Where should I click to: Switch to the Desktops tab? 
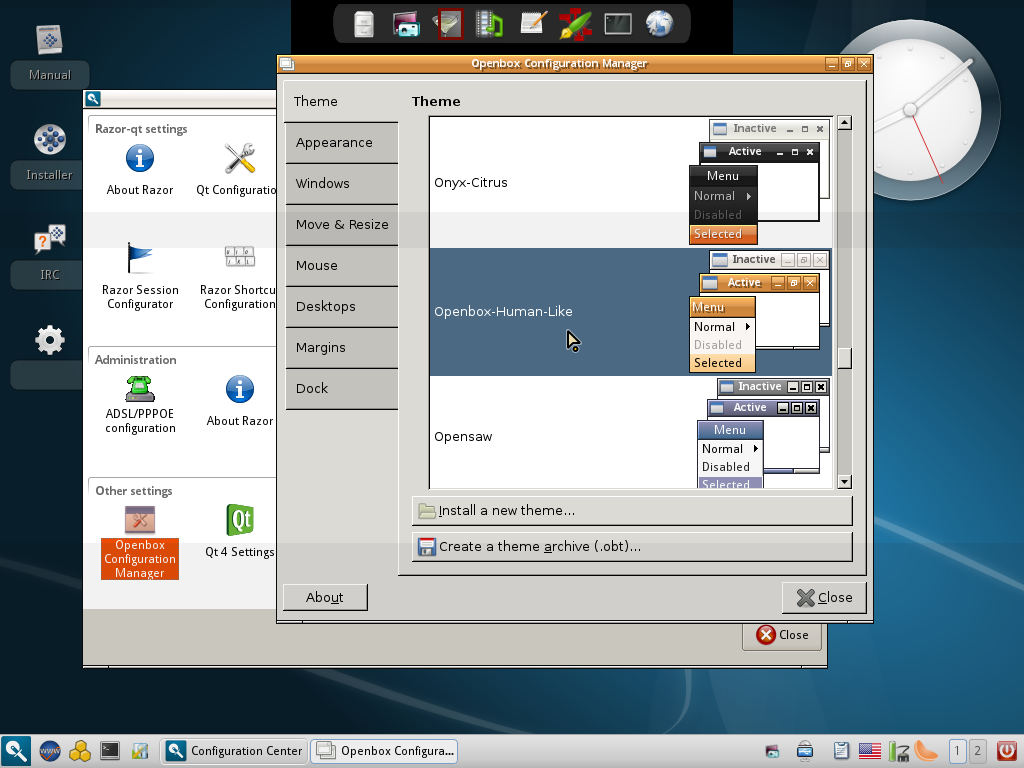point(341,306)
